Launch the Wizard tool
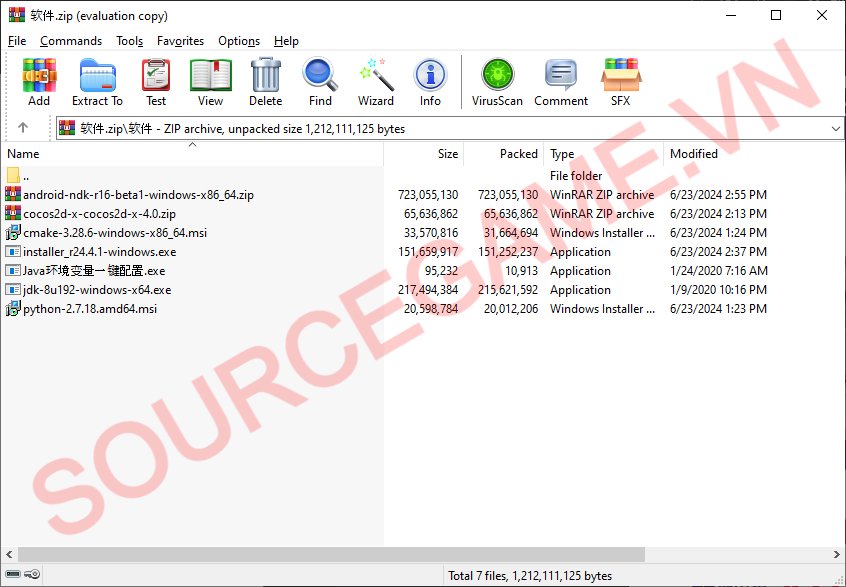The width and height of the screenshot is (846, 587). 376,81
